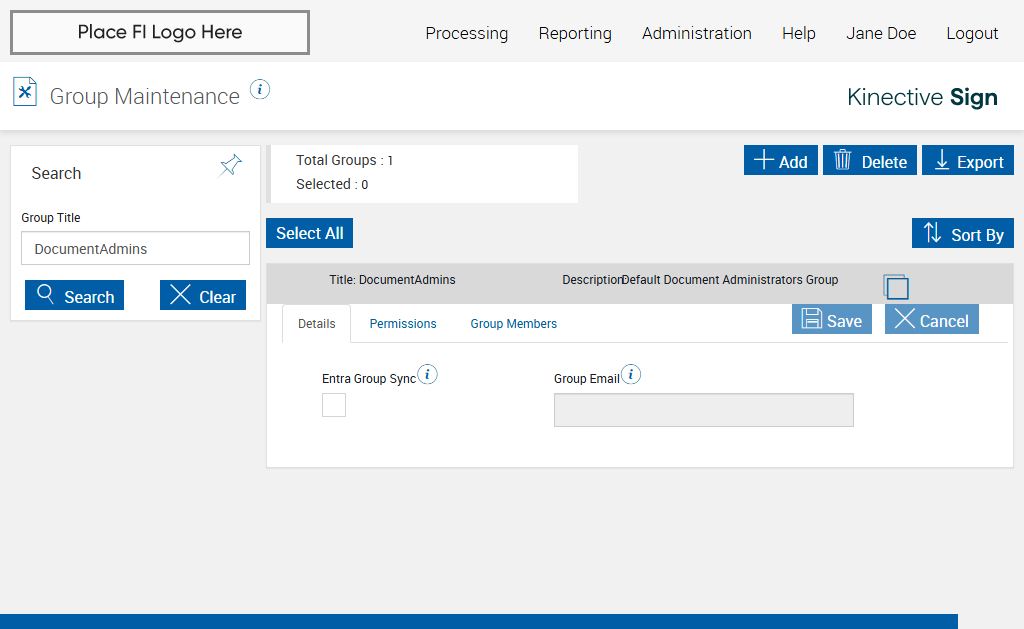Tick the DocumentAdmins group row selection checkbox
The width and height of the screenshot is (1024, 629).
tap(897, 288)
